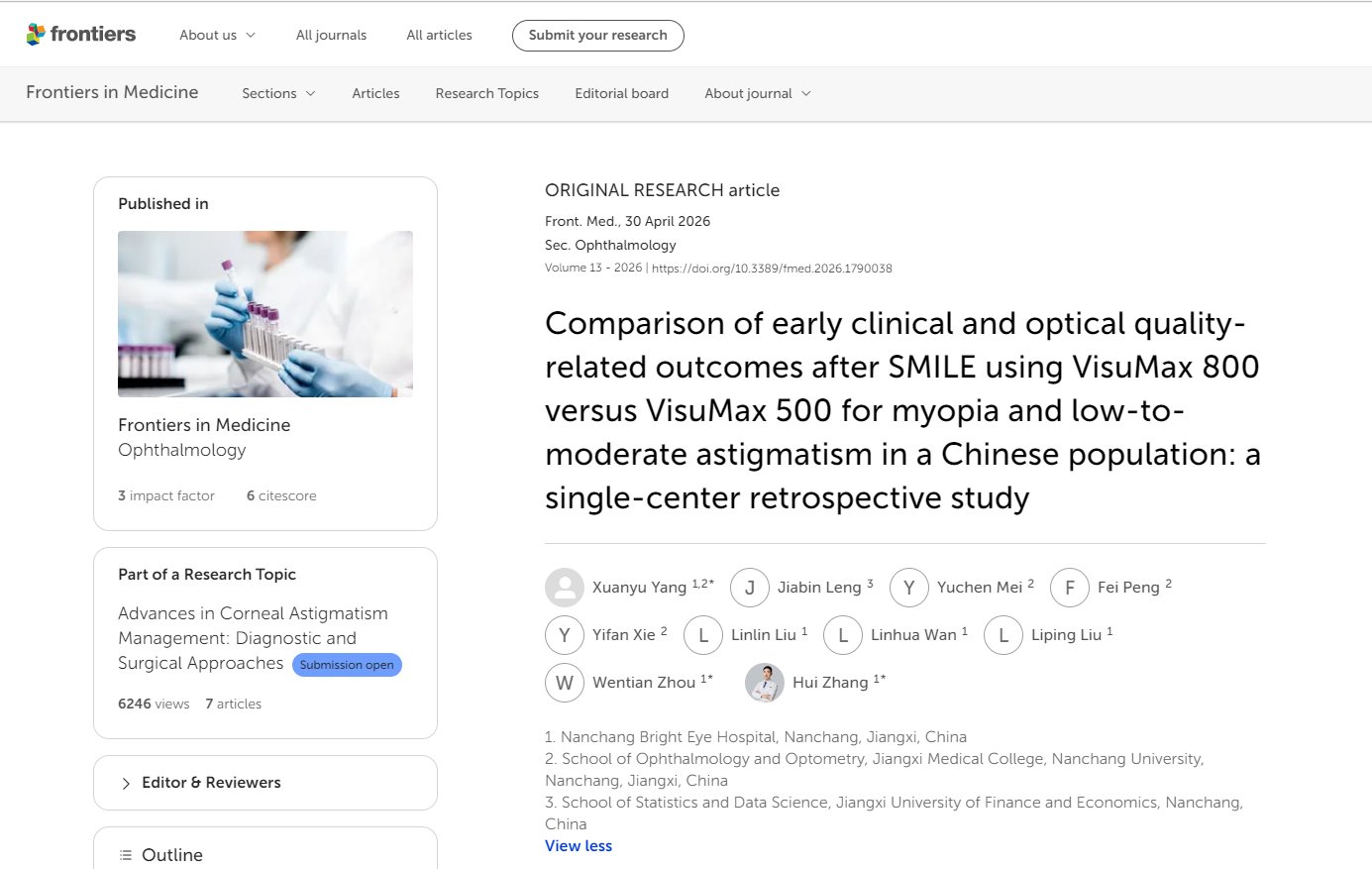Open Yifan Xie author name

[624, 635]
